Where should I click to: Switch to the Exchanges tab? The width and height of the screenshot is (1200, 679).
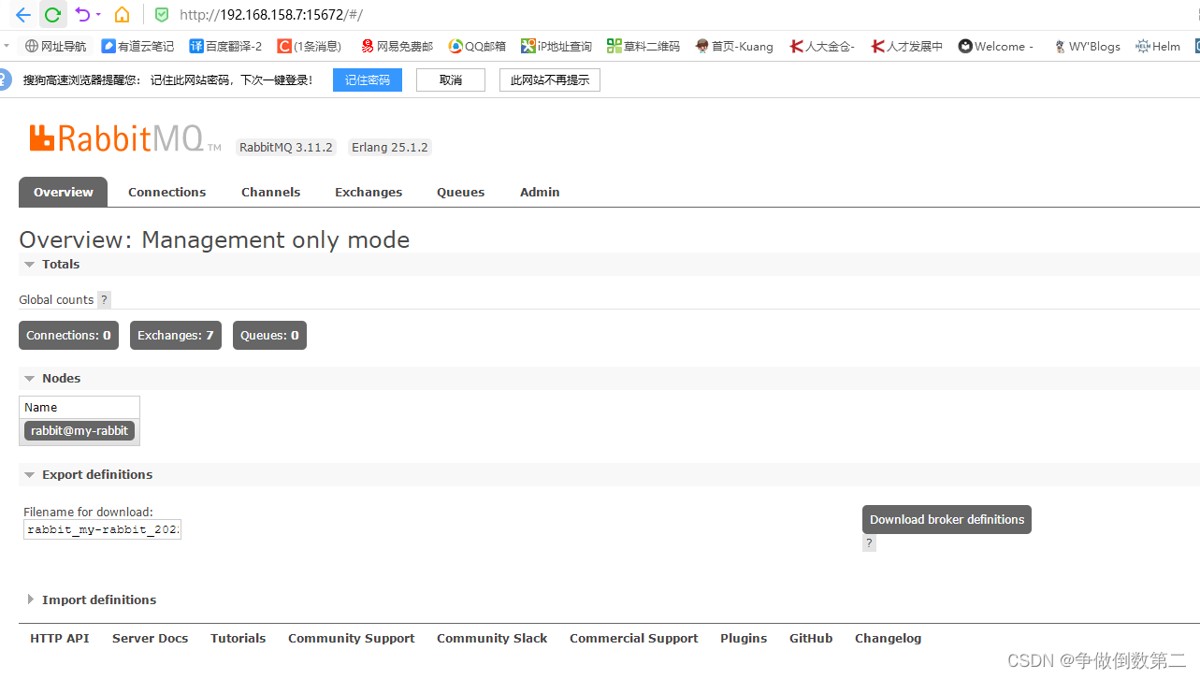(369, 192)
